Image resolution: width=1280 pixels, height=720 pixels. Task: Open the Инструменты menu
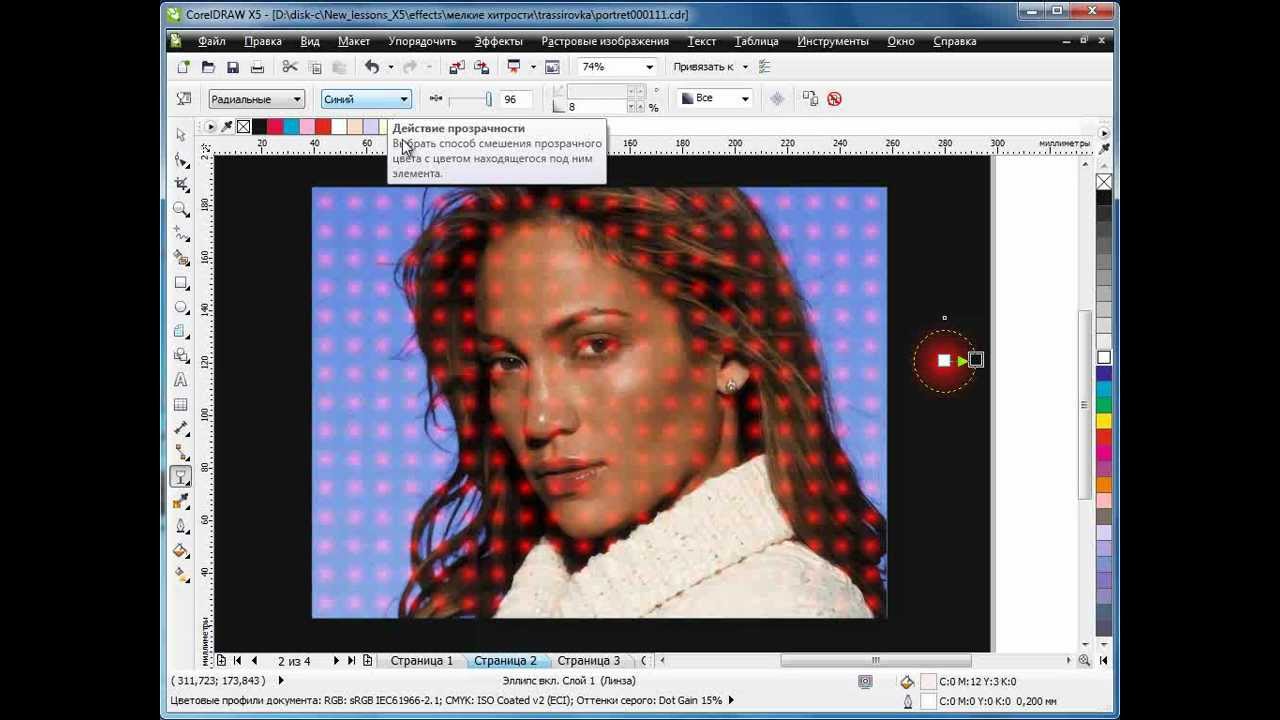833,41
